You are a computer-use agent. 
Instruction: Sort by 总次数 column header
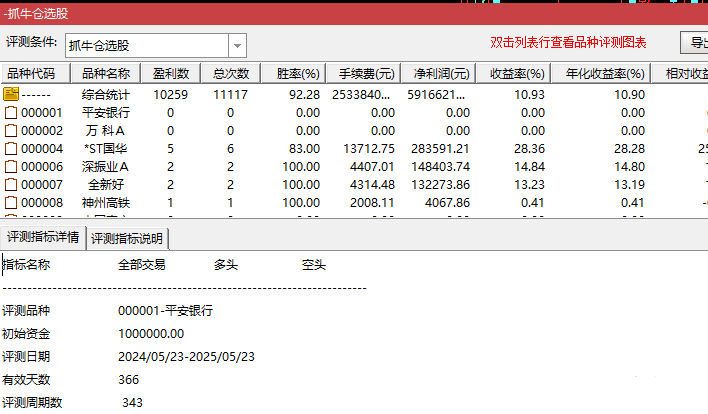pos(231,74)
